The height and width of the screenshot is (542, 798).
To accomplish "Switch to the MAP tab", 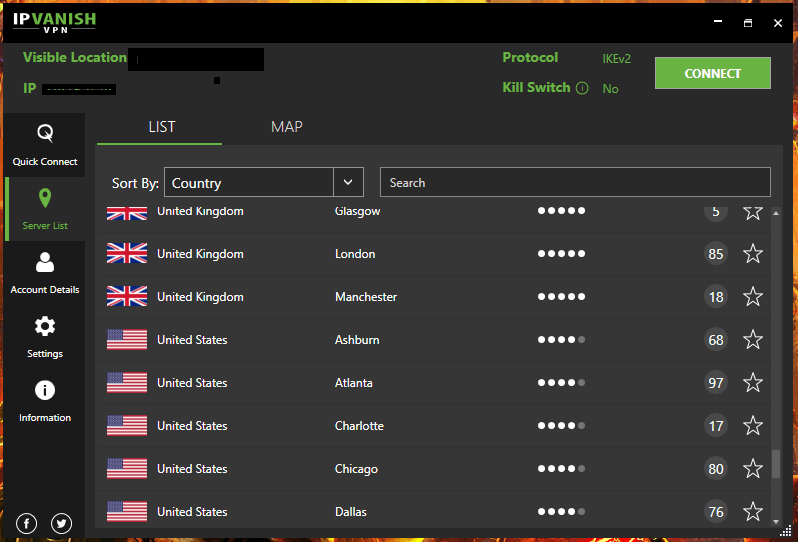I will click(287, 127).
